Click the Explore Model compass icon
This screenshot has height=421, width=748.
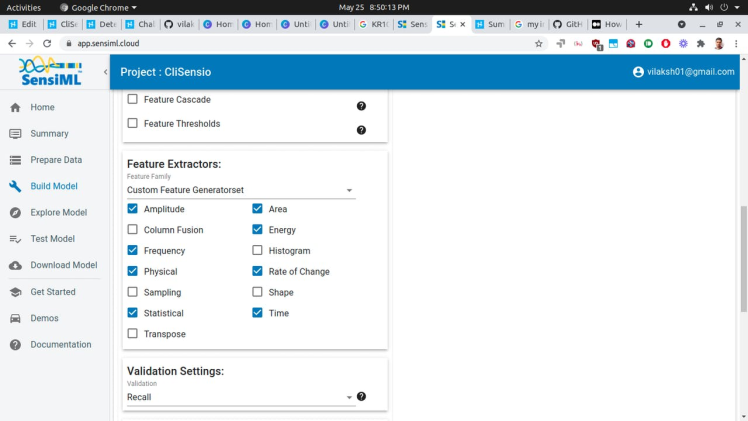(x=15, y=213)
